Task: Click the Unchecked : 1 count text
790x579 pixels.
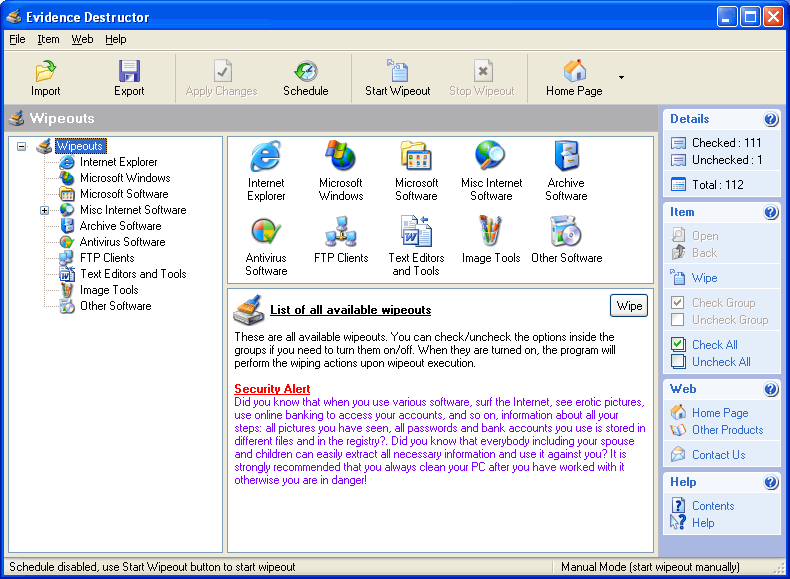Action: tap(727, 160)
